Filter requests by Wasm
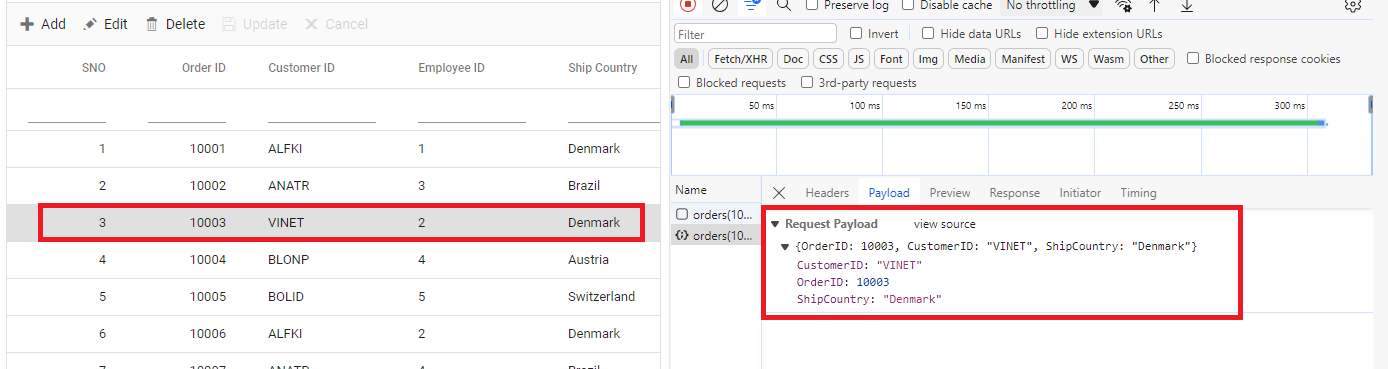The width and height of the screenshot is (1388, 369). pos(1108,59)
